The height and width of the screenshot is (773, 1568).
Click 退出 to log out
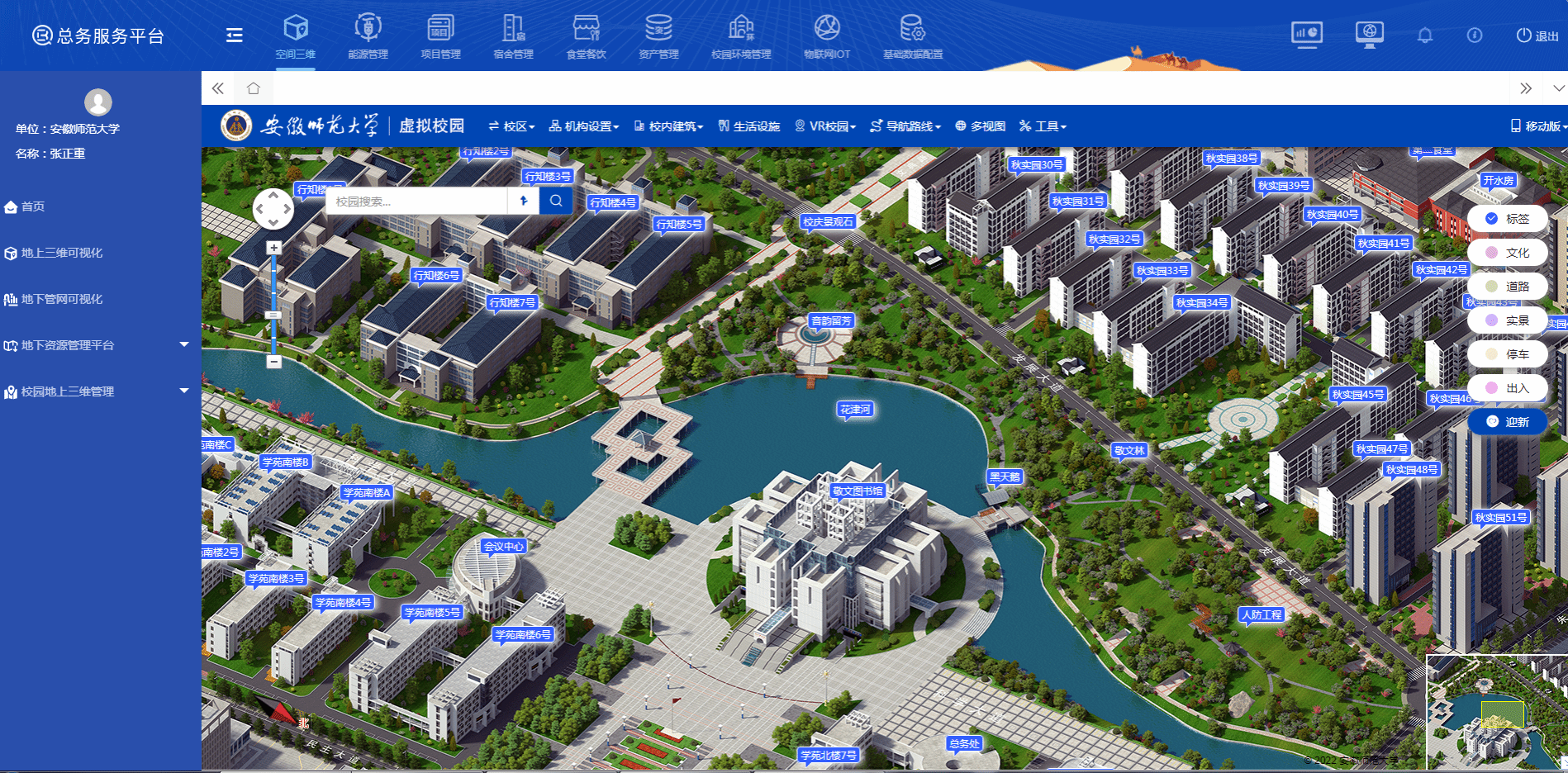tap(1537, 36)
